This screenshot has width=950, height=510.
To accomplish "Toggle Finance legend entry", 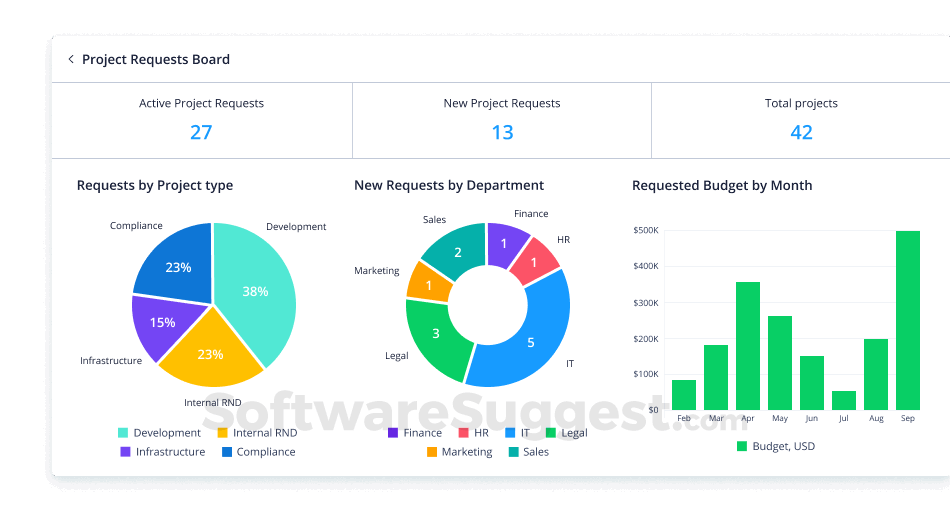I will (415, 432).
